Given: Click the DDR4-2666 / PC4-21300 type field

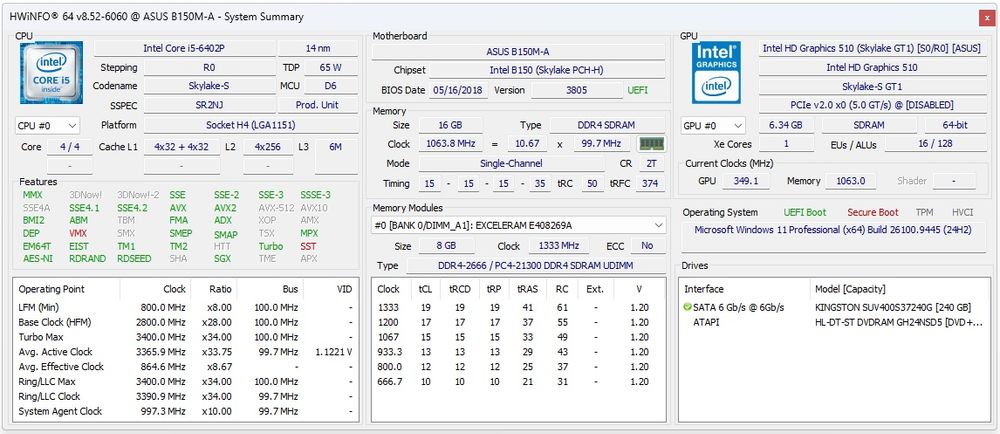Looking at the screenshot, I should pos(536,266).
